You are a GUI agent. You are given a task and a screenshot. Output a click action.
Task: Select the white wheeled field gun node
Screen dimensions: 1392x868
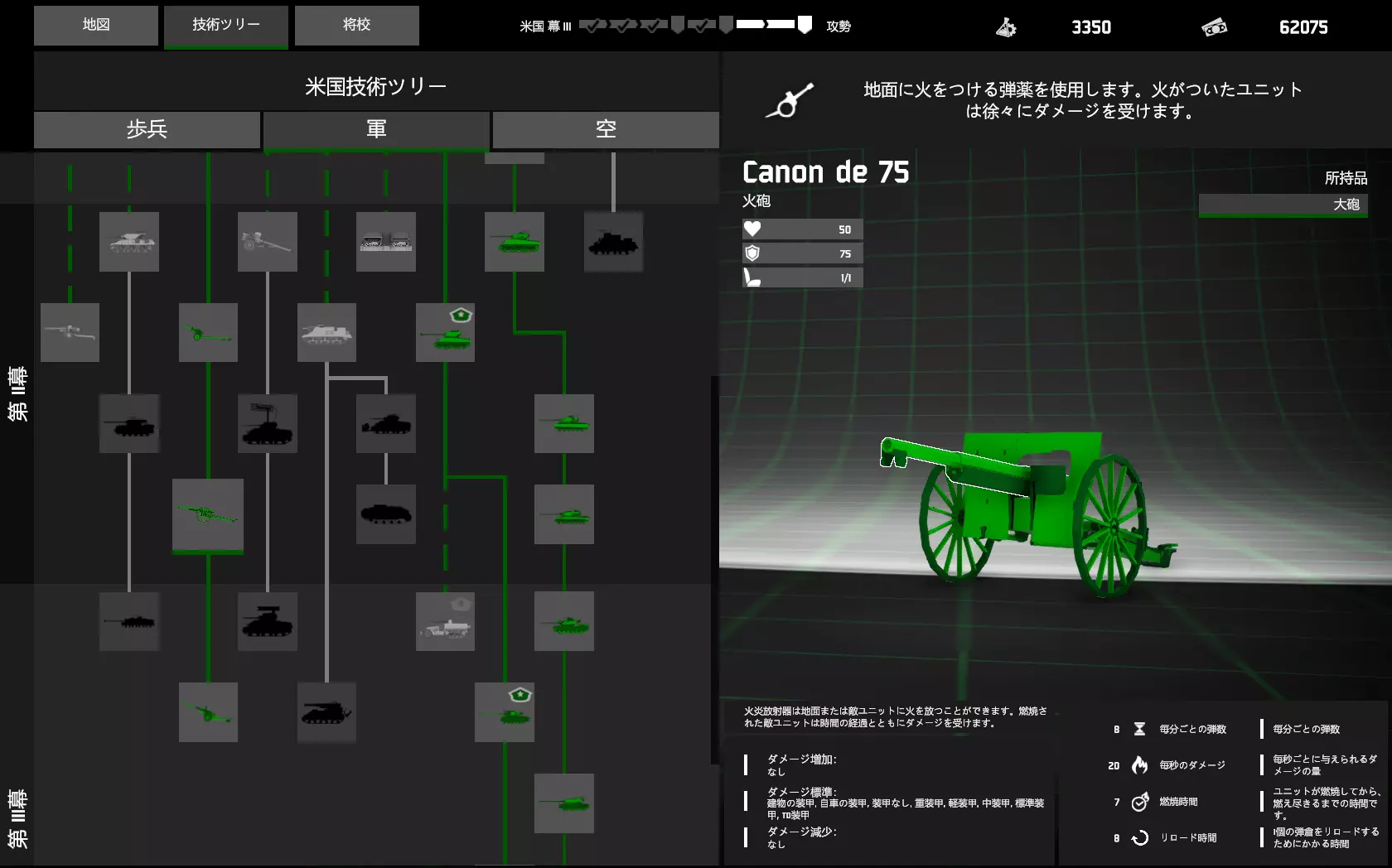coord(268,242)
